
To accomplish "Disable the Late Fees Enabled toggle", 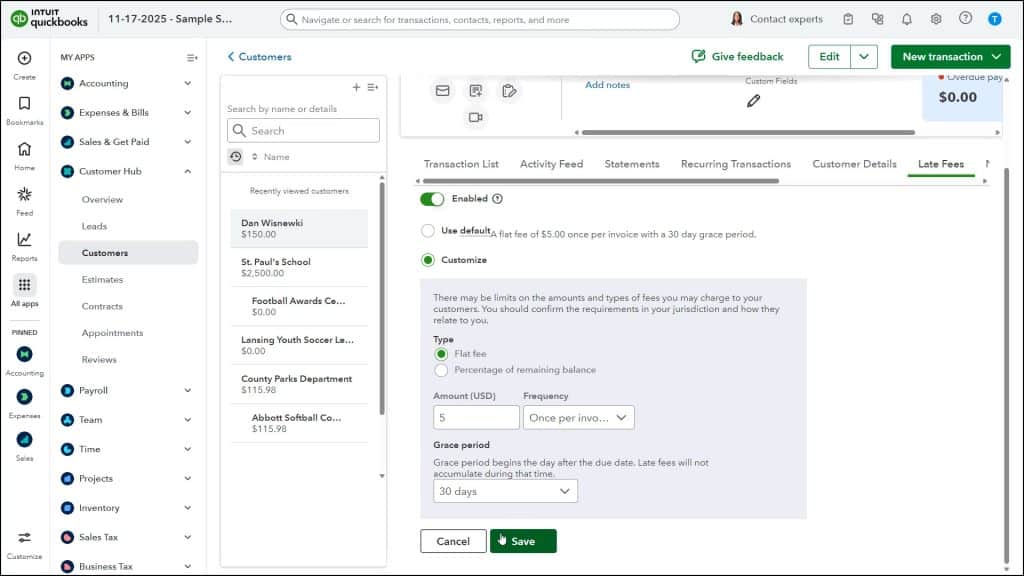I will pyautogui.click(x=432, y=199).
